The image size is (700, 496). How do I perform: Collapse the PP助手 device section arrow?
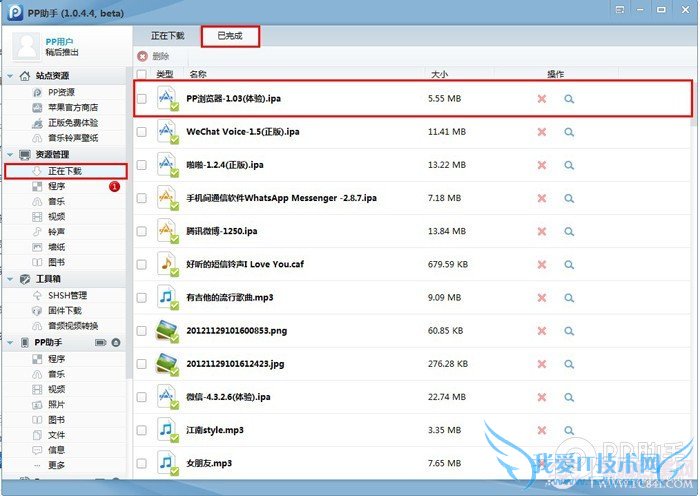pyautogui.click(x=10, y=342)
